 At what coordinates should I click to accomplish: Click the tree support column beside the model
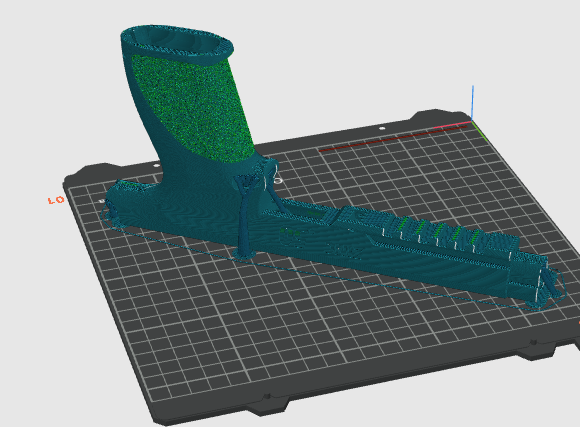(x=246, y=218)
